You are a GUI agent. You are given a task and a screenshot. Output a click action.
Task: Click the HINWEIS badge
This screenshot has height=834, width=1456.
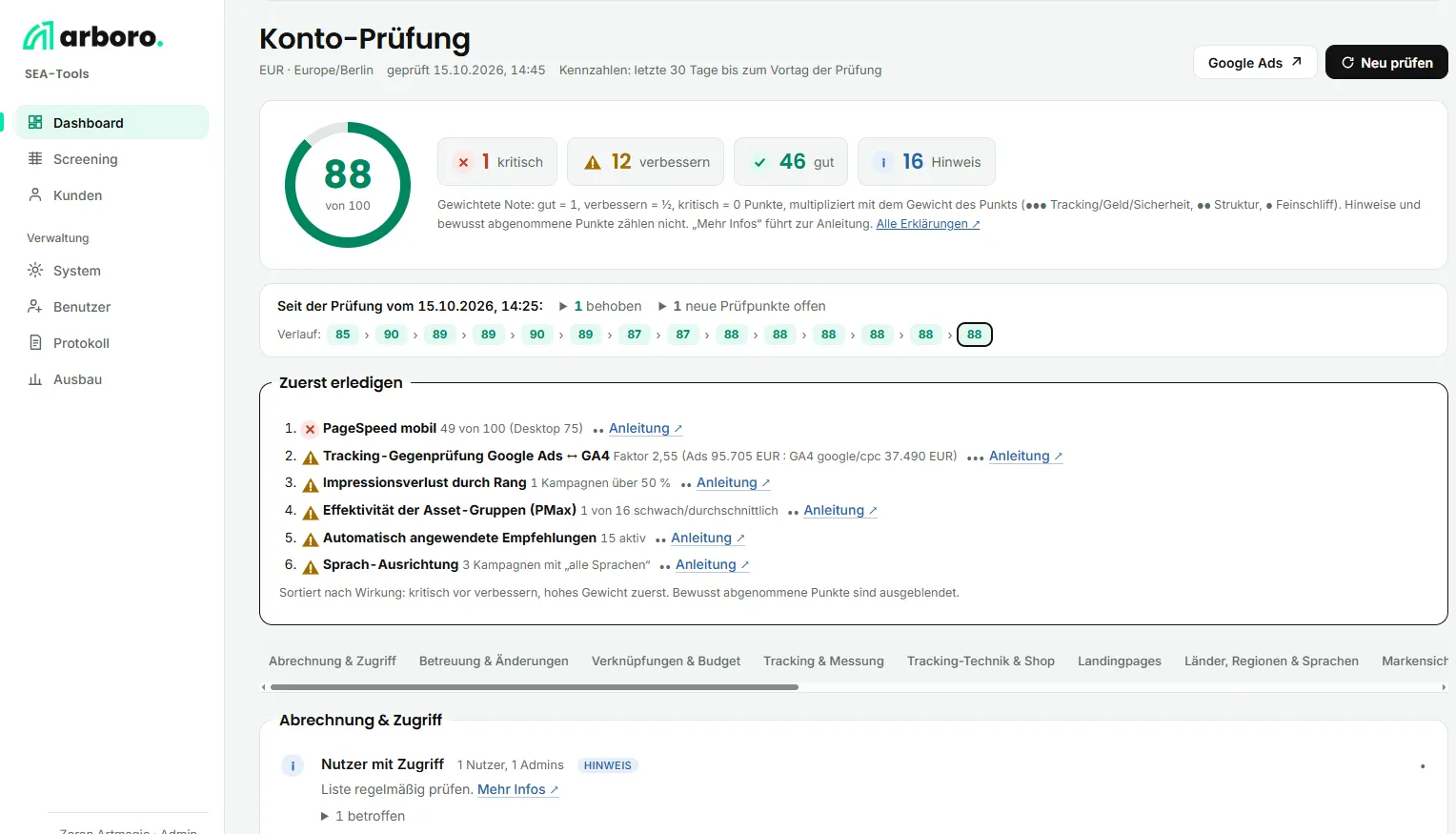(x=608, y=765)
